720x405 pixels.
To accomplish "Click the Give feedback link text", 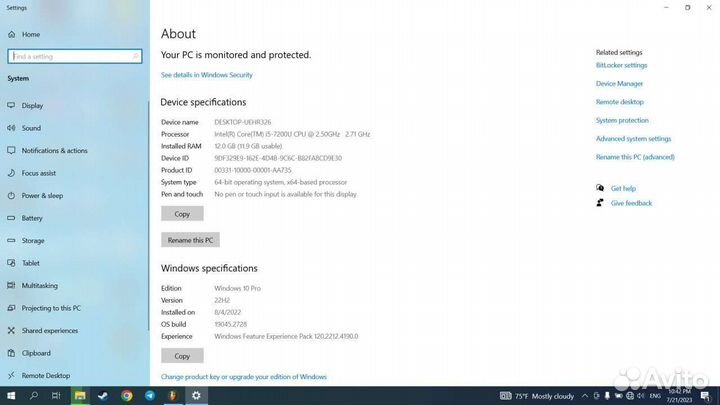I will pyautogui.click(x=631, y=203).
